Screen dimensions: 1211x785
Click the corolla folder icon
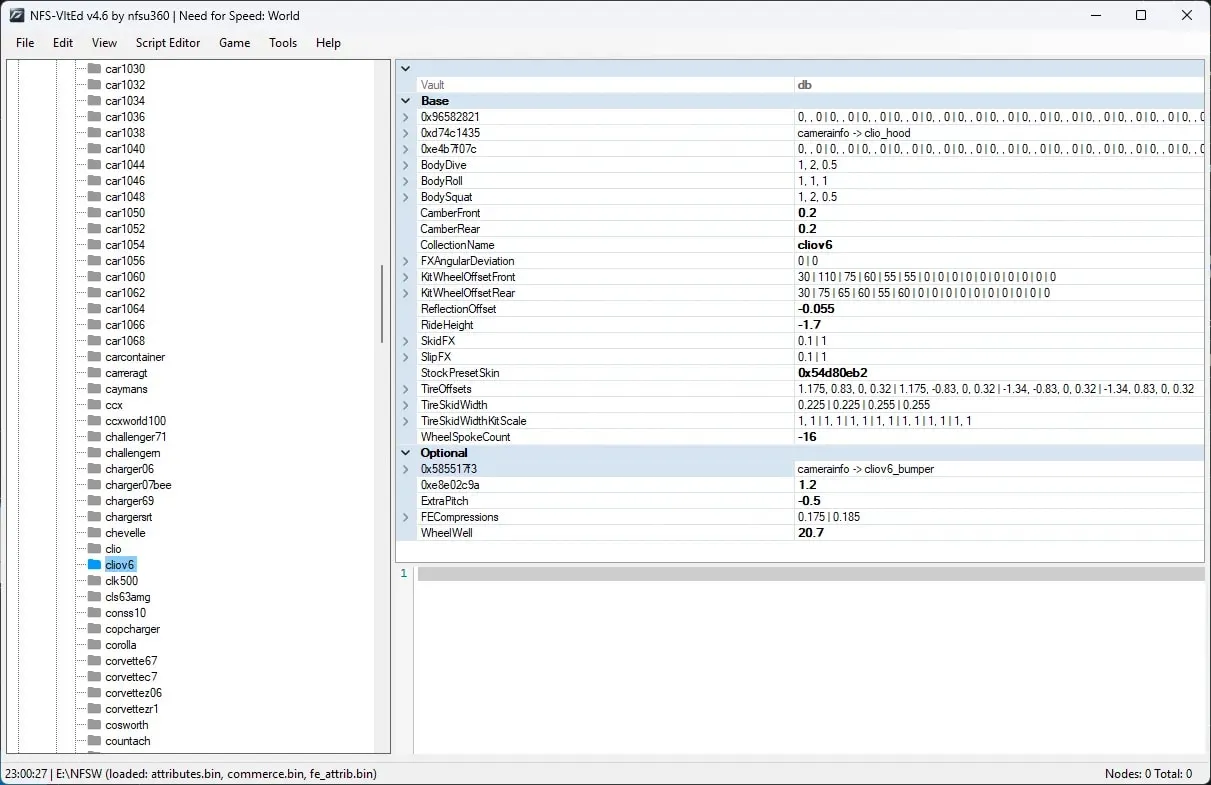pos(95,645)
